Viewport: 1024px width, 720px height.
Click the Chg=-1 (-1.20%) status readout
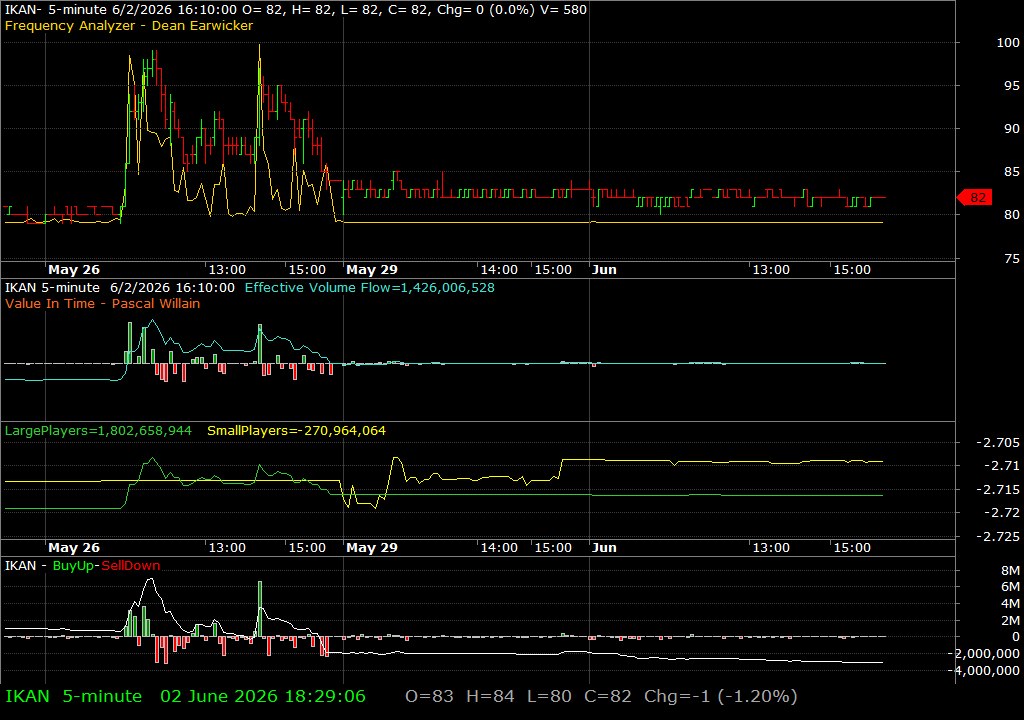point(720,696)
